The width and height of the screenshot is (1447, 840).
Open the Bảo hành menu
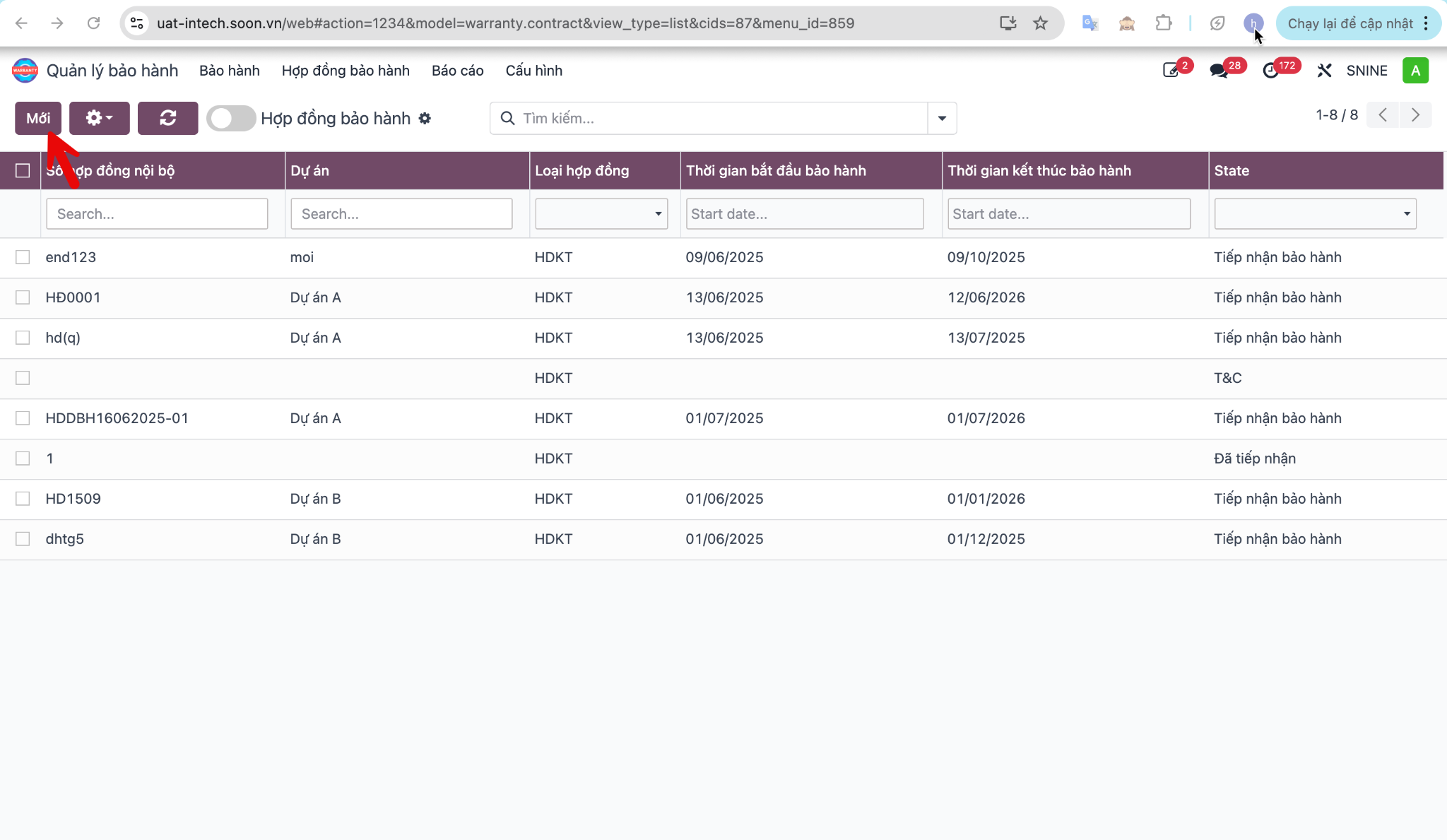[x=230, y=71]
